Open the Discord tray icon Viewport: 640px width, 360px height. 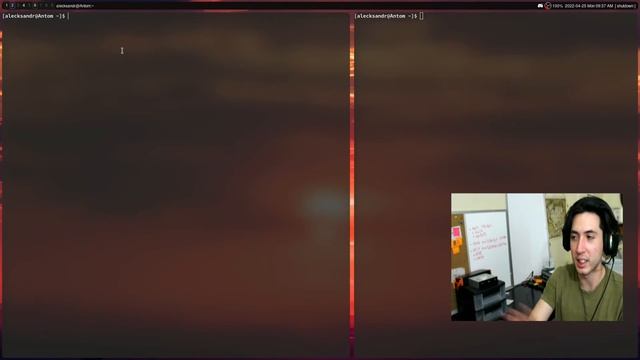click(x=540, y=6)
